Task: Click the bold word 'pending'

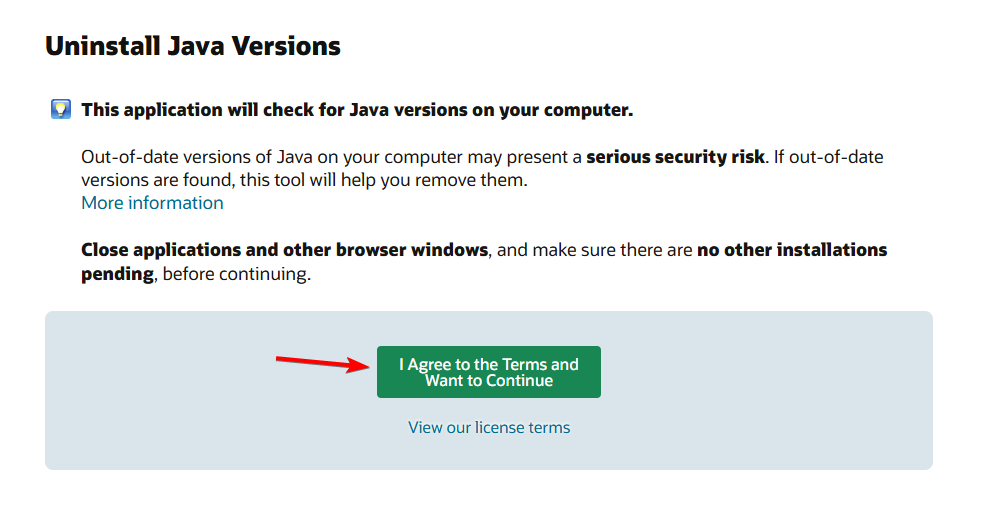Action: coord(117,274)
